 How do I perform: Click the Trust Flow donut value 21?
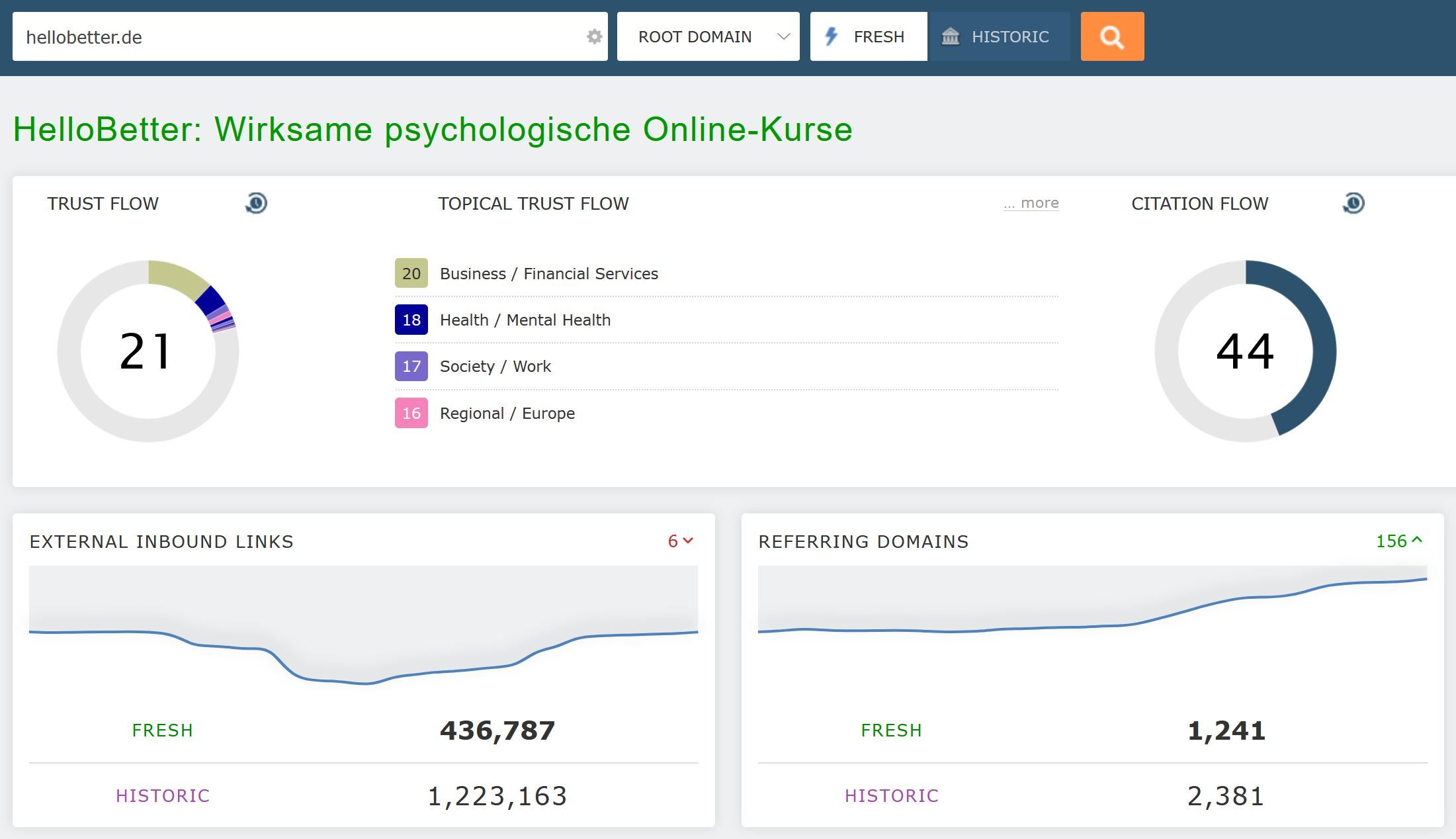point(146,351)
